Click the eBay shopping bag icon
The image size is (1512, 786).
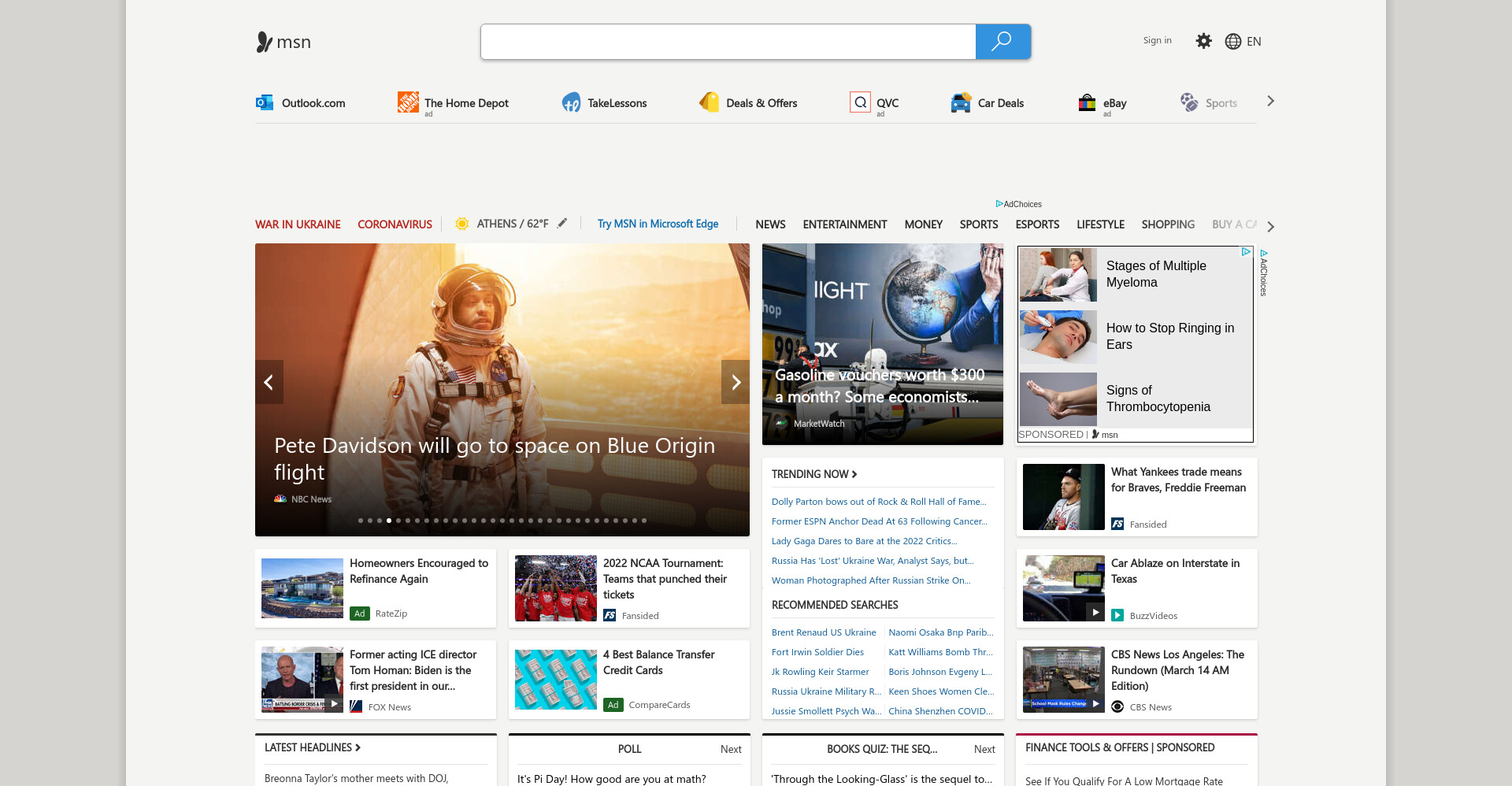(1087, 102)
